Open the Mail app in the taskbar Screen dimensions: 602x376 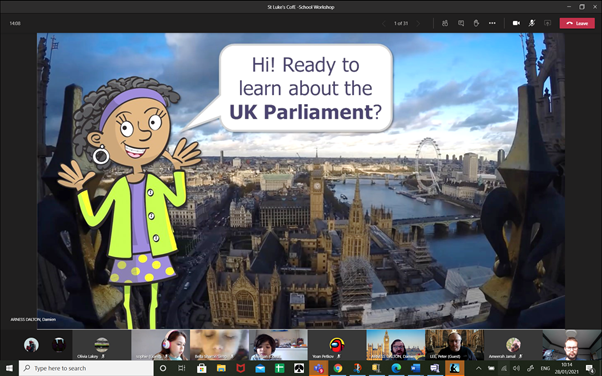pyautogui.click(x=260, y=368)
